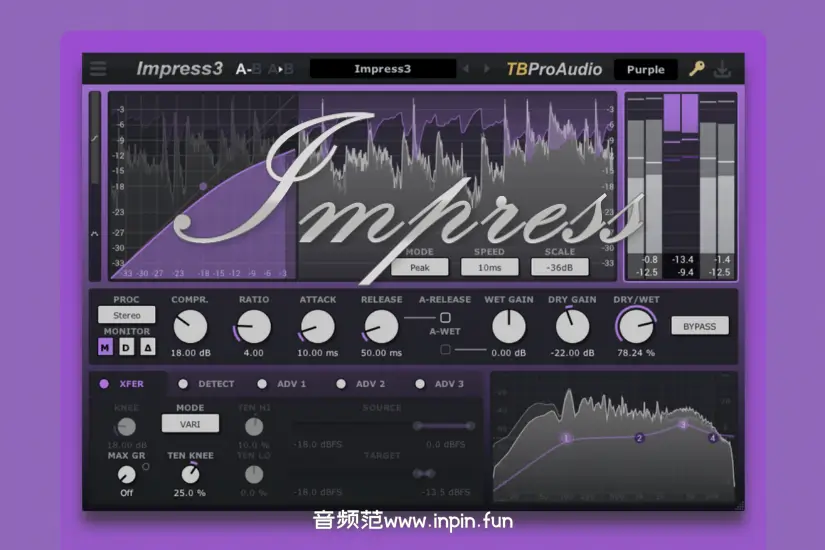Click the TEN HI knob
Viewport: 825px width, 550px height.
point(254,427)
